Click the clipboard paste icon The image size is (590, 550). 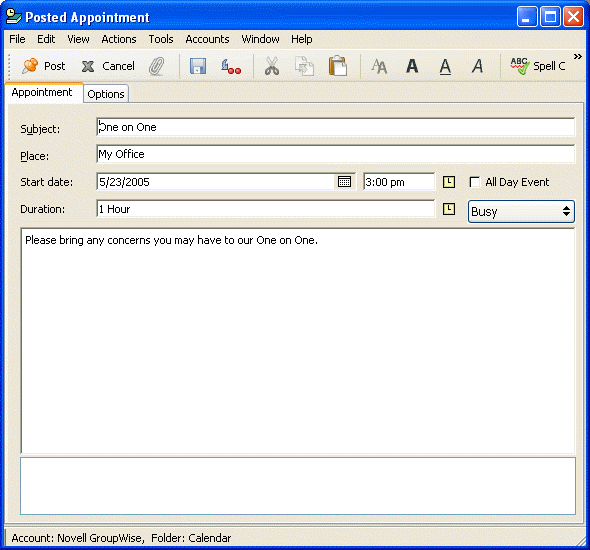(x=338, y=66)
